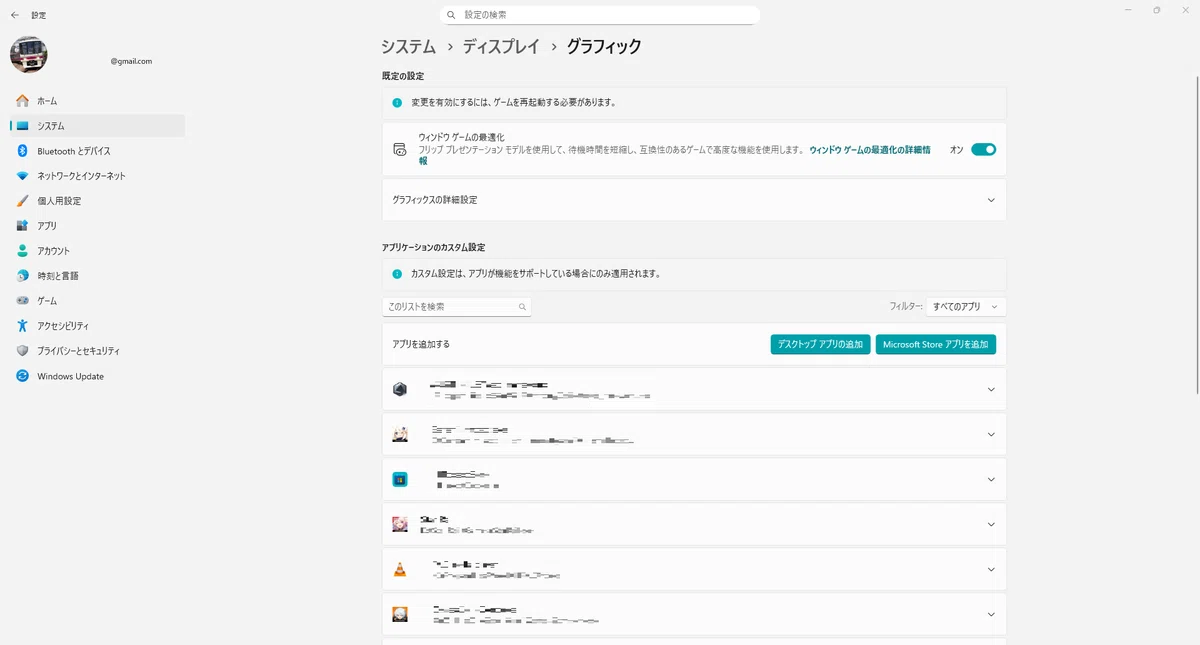Select システム in the sidebar

[97, 126]
